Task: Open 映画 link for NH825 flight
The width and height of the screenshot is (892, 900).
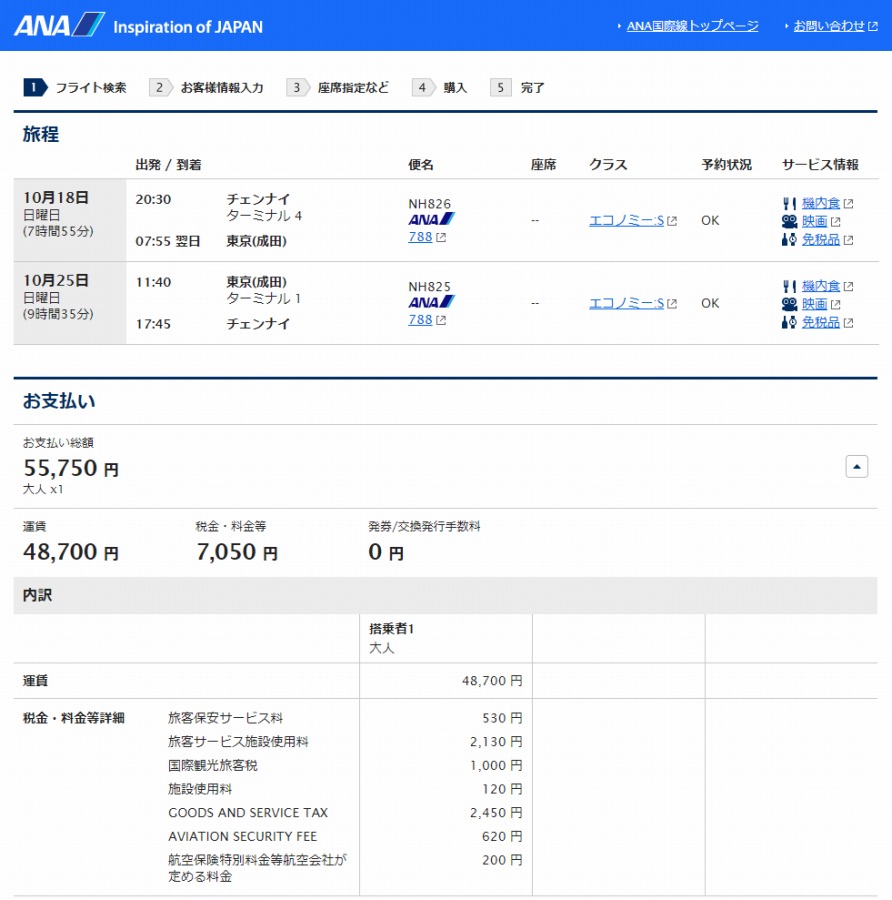Action: [x=815, y=304]
